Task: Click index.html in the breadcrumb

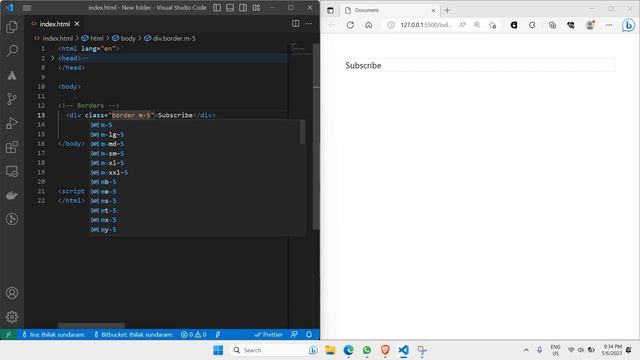Action: coord(57,38)
